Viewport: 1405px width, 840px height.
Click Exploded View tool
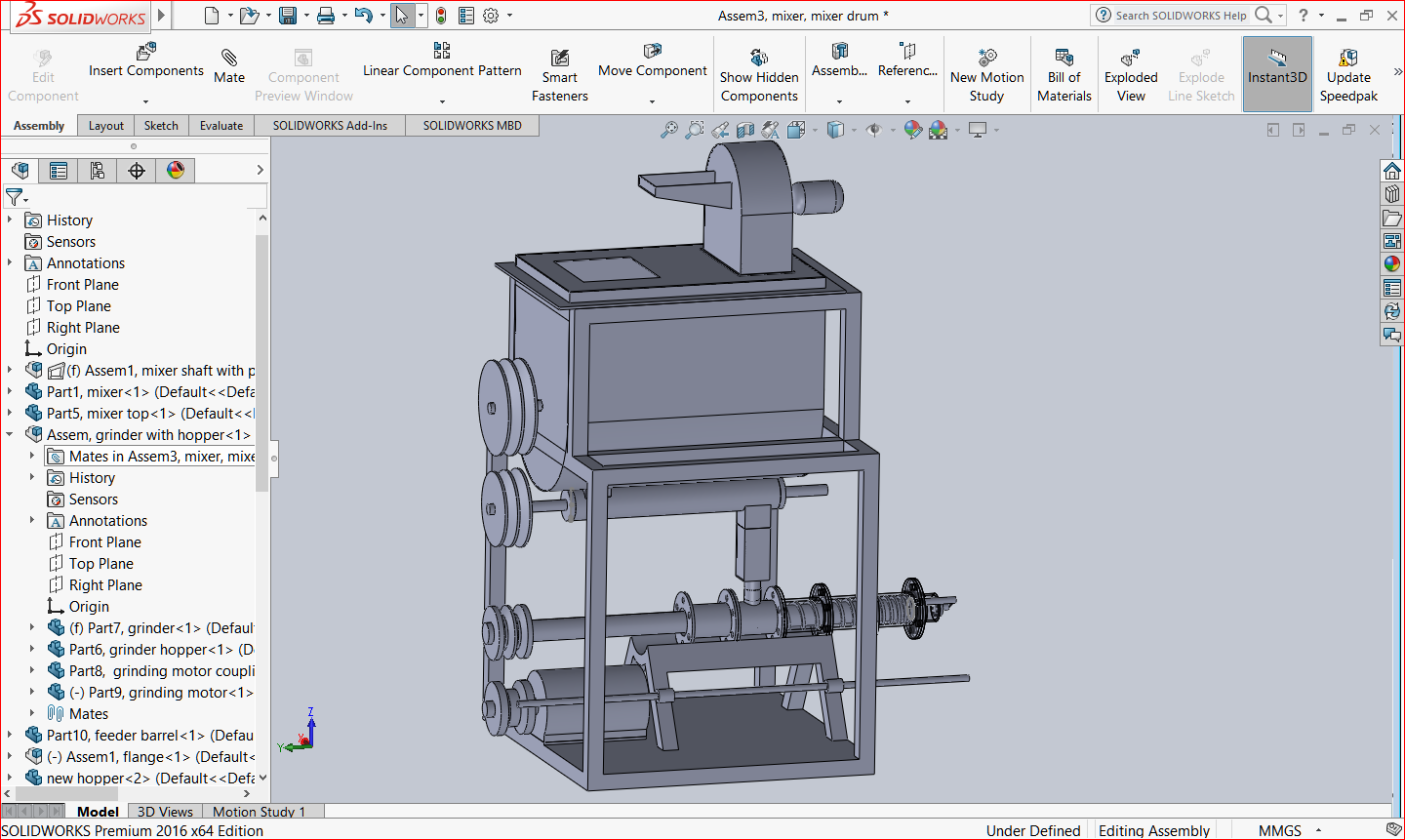[1131, 74]
